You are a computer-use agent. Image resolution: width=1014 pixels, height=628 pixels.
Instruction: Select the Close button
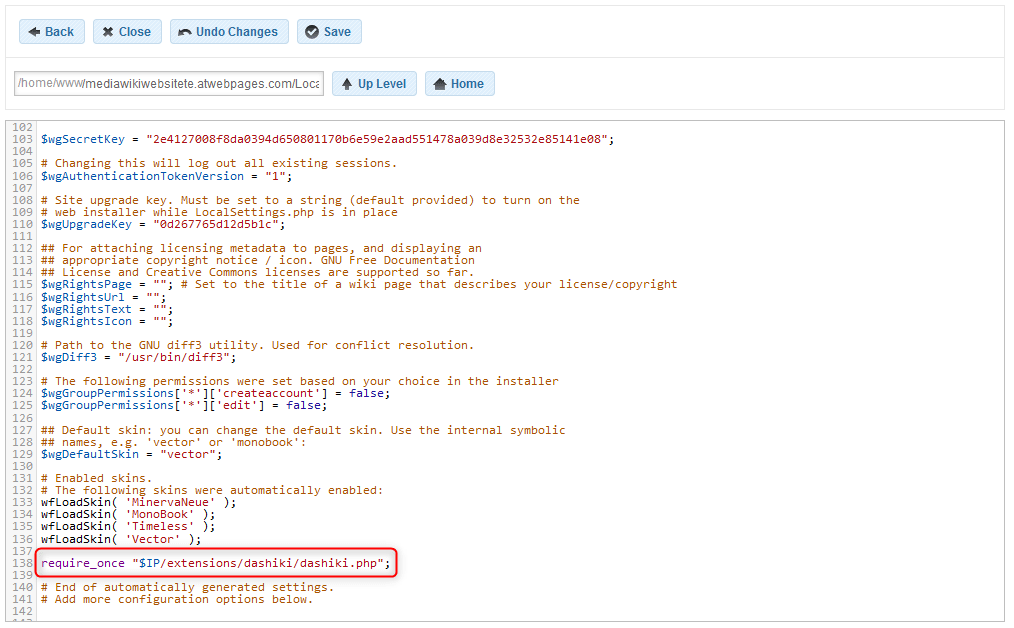click(x=127, y=31)
